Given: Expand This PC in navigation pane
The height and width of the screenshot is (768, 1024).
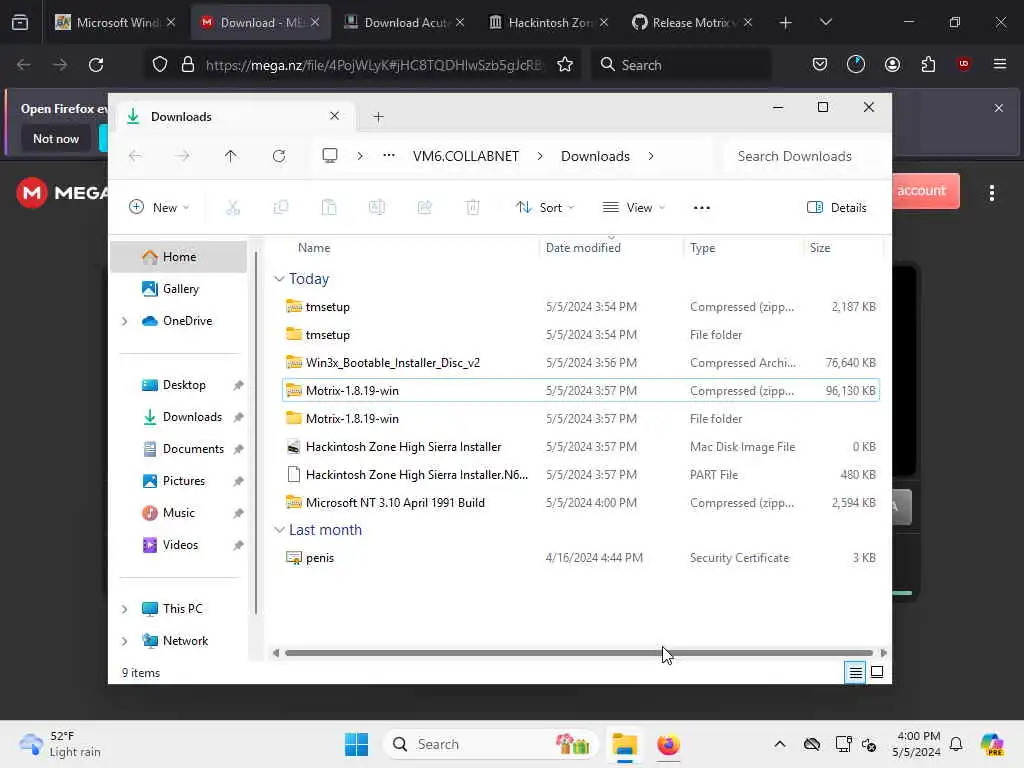Looking at the screenshot, I should tap(125, 609).
